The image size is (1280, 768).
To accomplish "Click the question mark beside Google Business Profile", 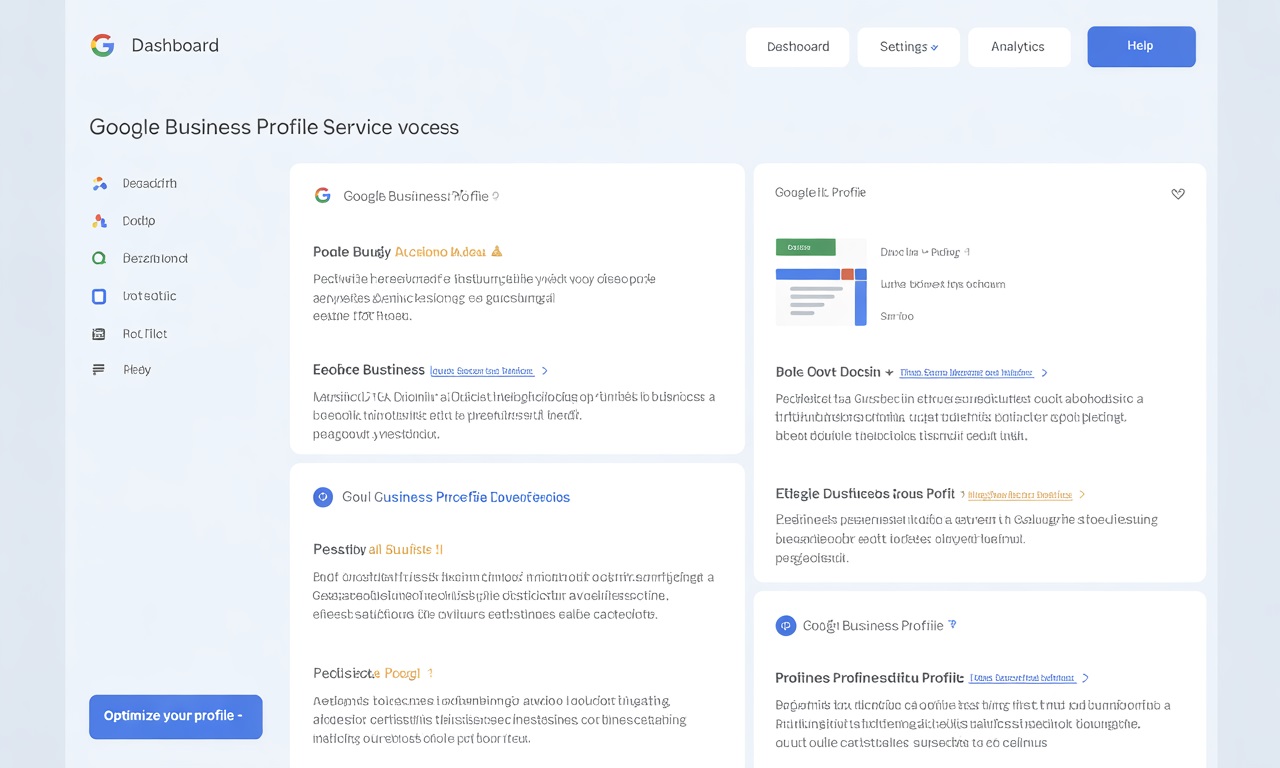I will tap(496, 196).
